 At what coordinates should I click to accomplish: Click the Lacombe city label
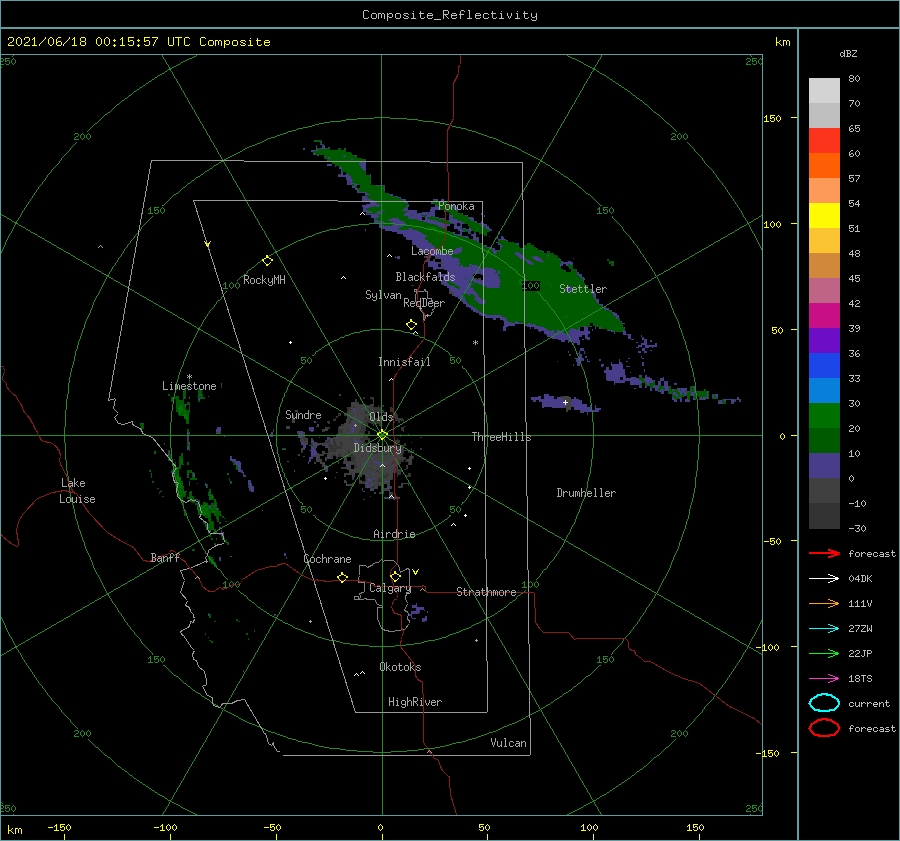click(x=432, y=251)
